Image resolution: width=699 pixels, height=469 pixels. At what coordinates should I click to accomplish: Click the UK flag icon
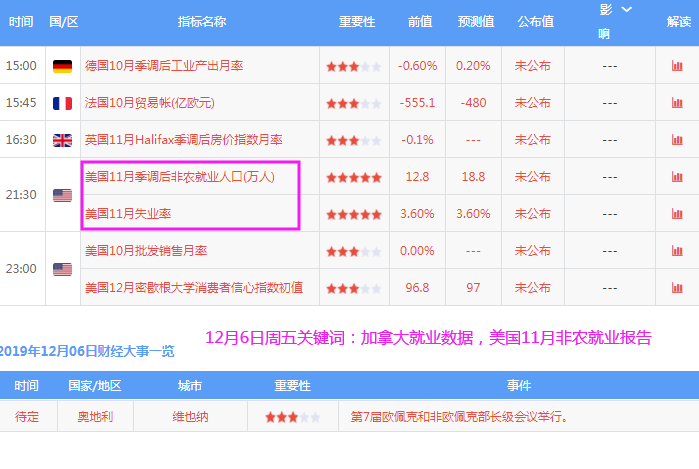click(62, 140)
